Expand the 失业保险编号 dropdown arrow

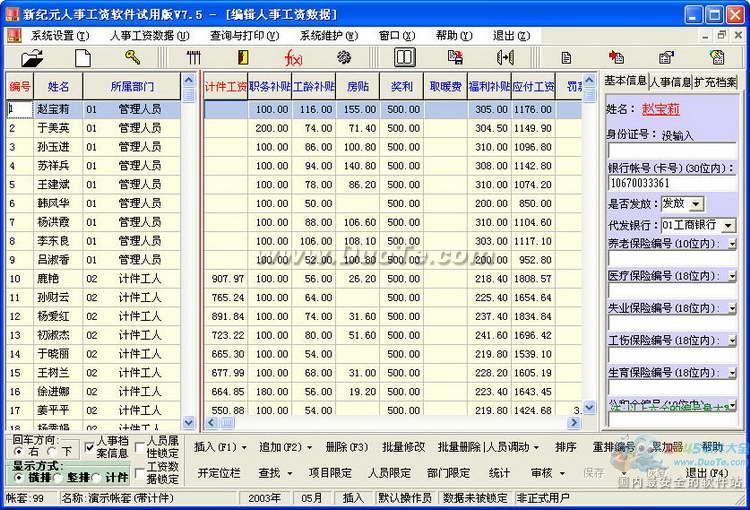pyautogui.click(x=732, y=309)
